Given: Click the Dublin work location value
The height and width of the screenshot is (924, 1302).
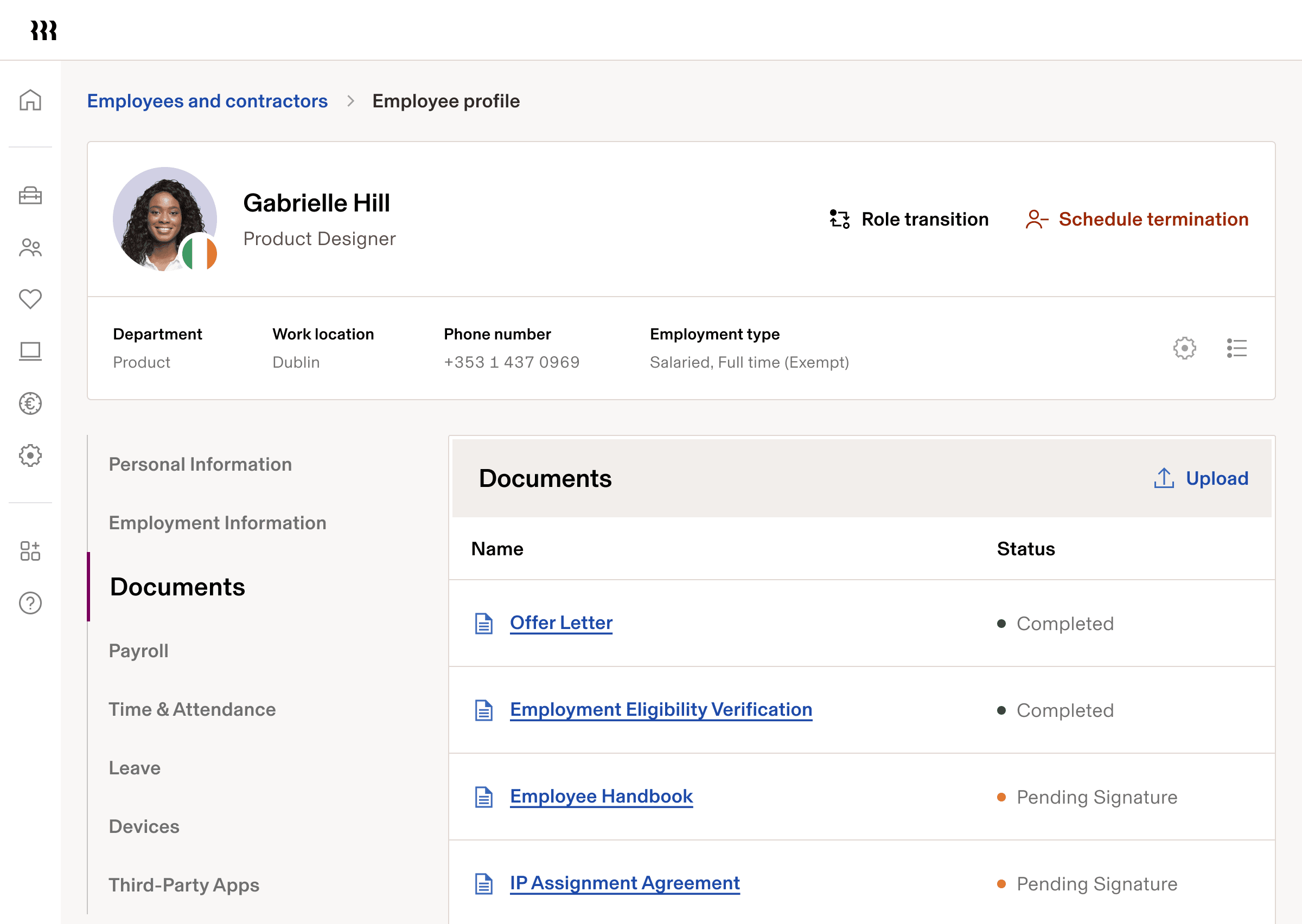Looking at the screenshot, I should pyautogui.click(x=296, y=362).
